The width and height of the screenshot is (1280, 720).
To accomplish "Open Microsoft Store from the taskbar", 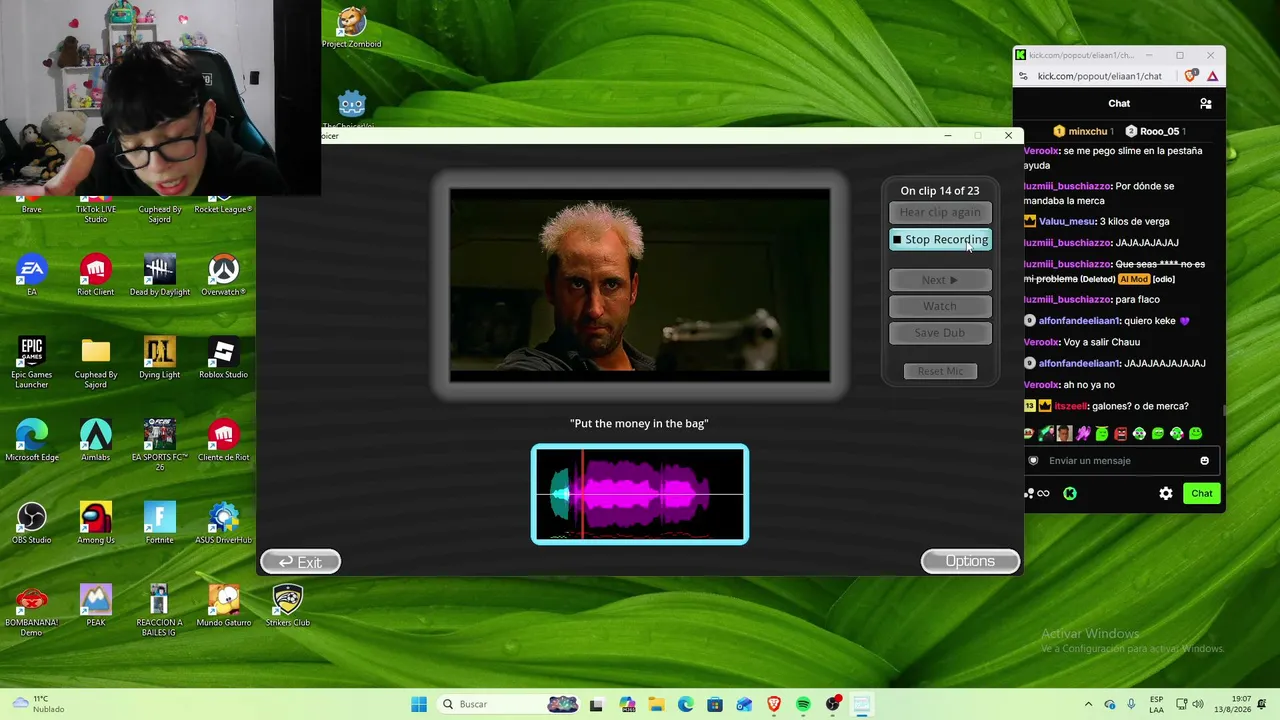I will click(x=715, y=704).
